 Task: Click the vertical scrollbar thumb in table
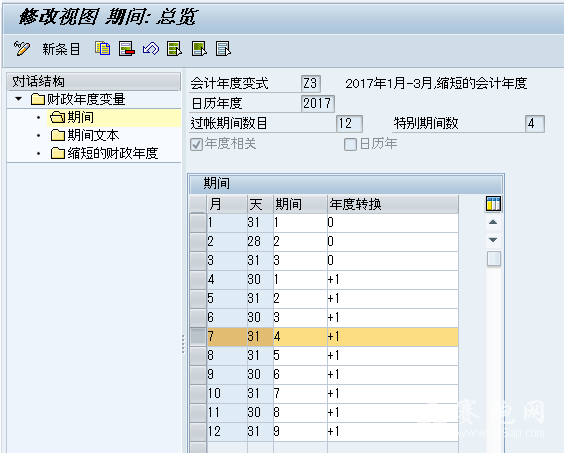click(494, 259)
